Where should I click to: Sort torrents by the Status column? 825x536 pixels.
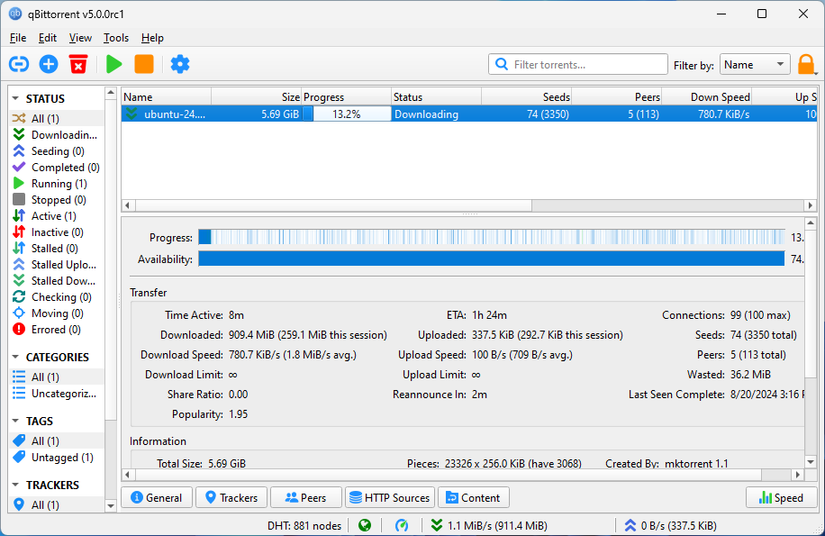coord(436,97)
